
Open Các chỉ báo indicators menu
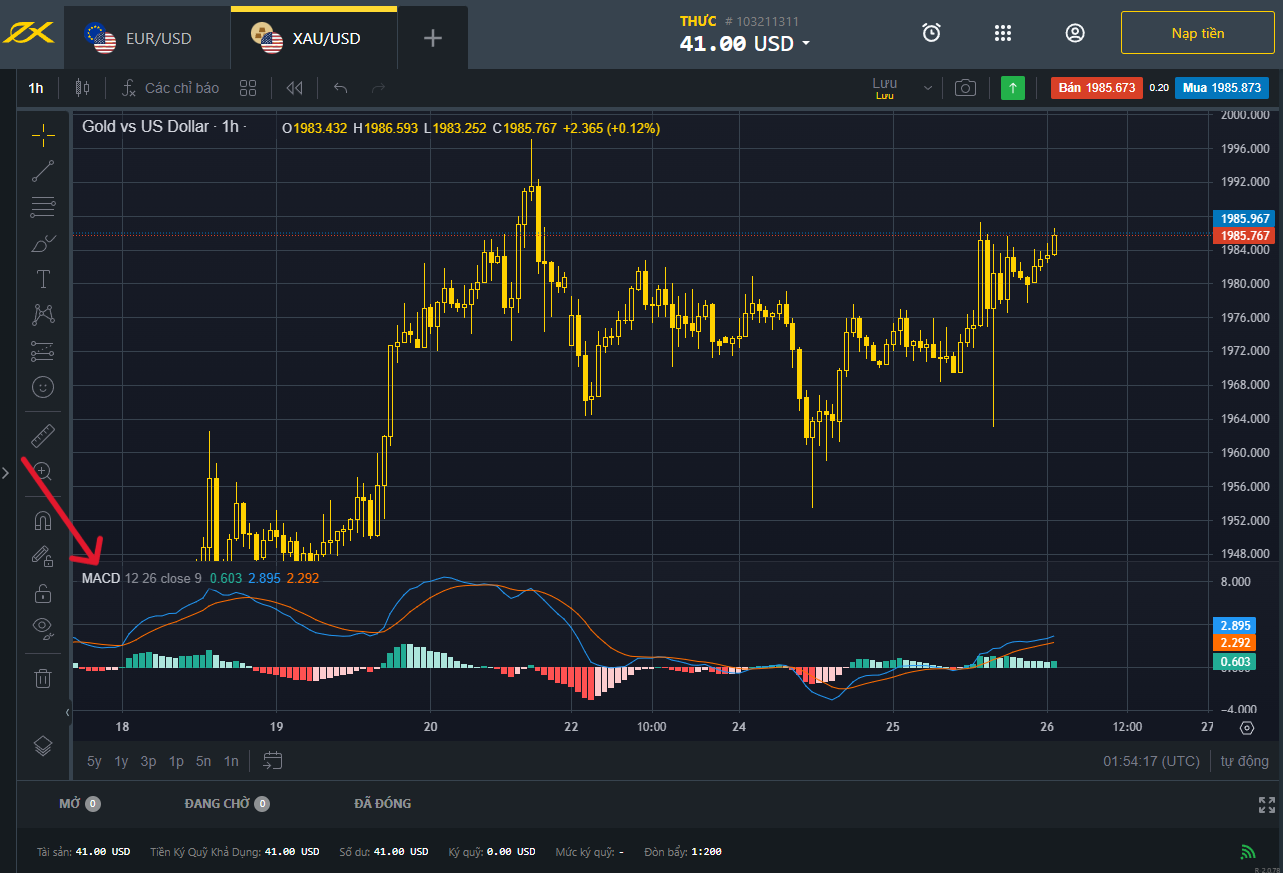[x=170, y=88]
